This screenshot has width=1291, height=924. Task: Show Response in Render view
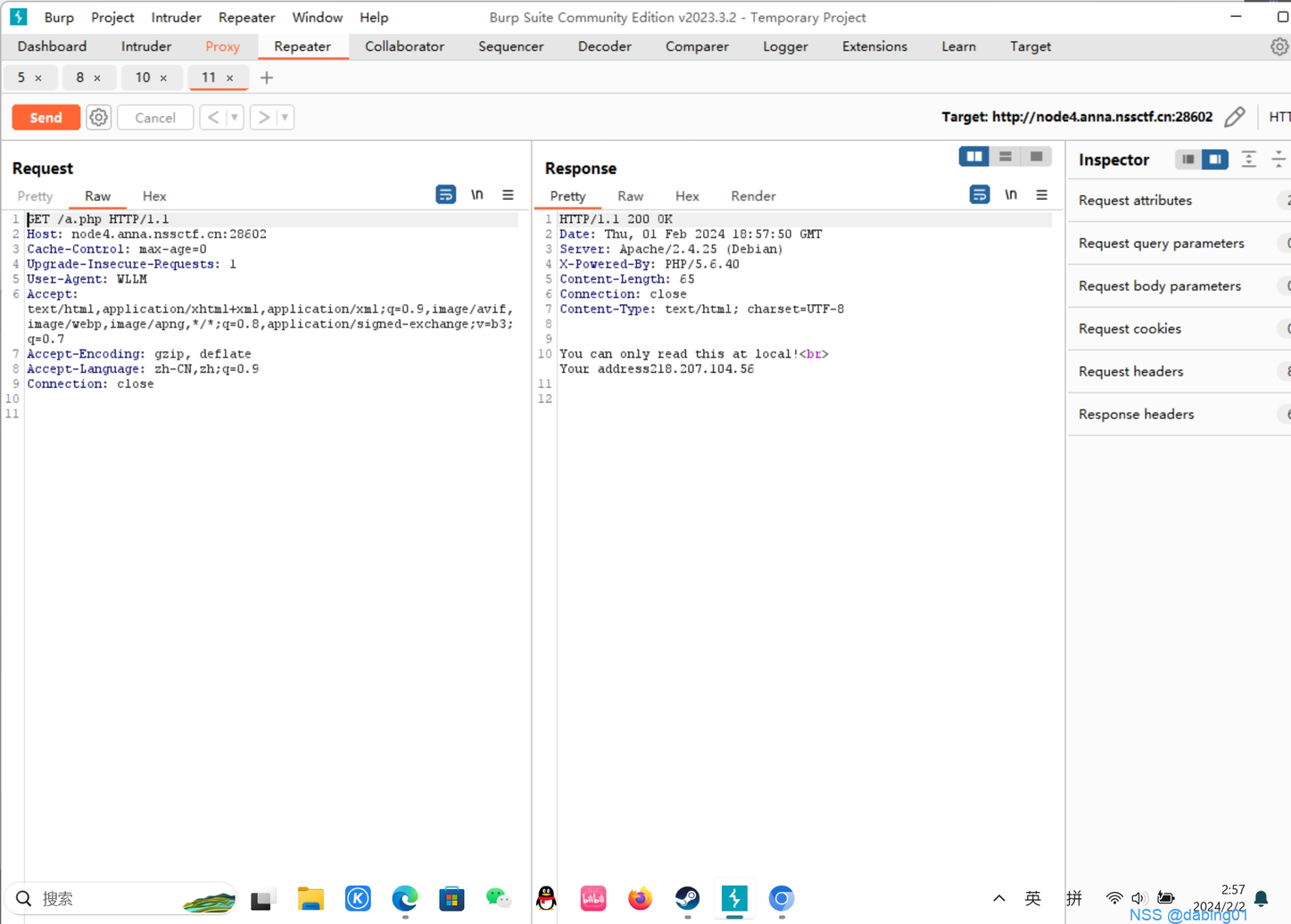coord(753,196)
